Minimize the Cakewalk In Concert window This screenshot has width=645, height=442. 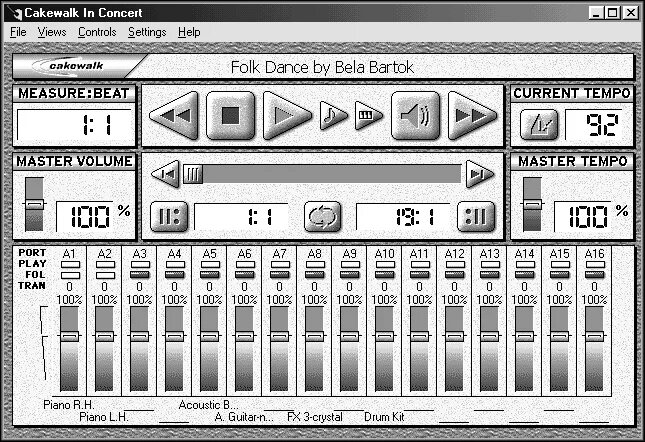(595, 13)
